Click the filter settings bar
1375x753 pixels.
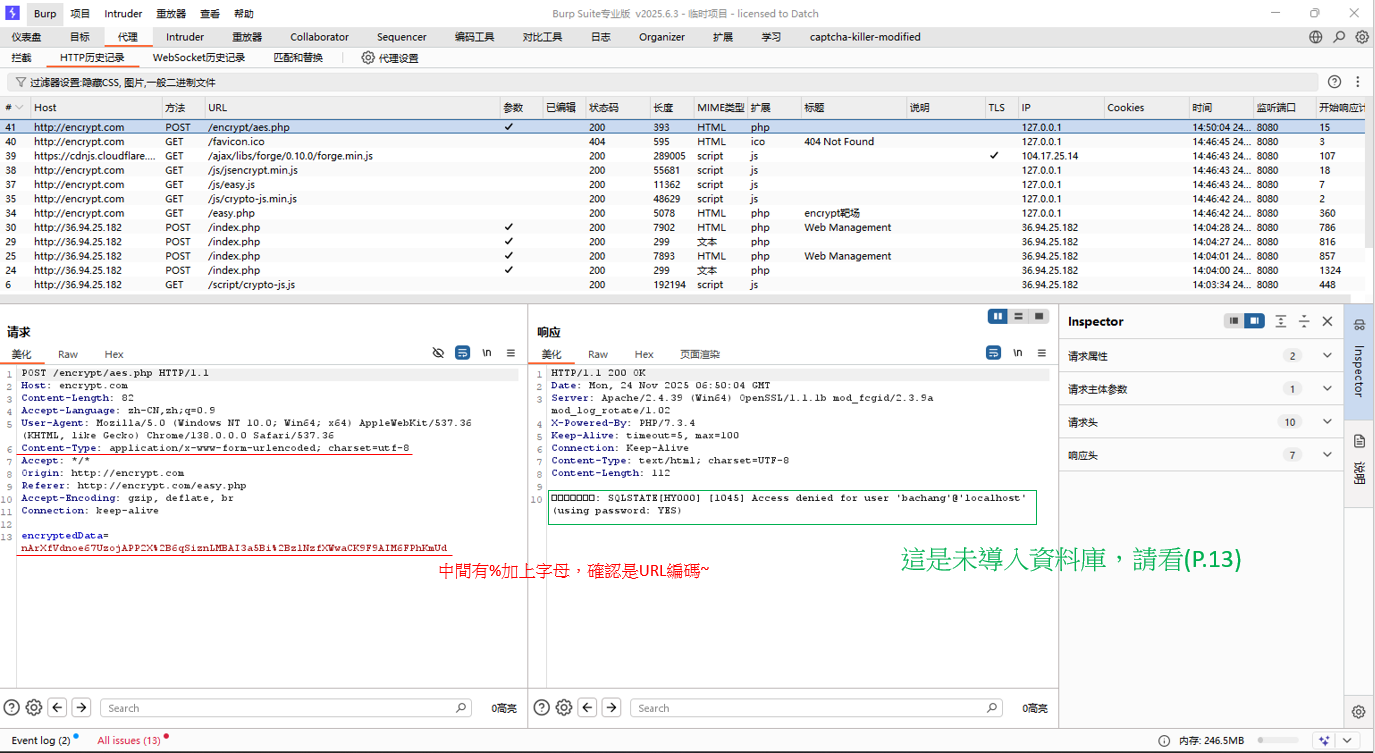662,82
